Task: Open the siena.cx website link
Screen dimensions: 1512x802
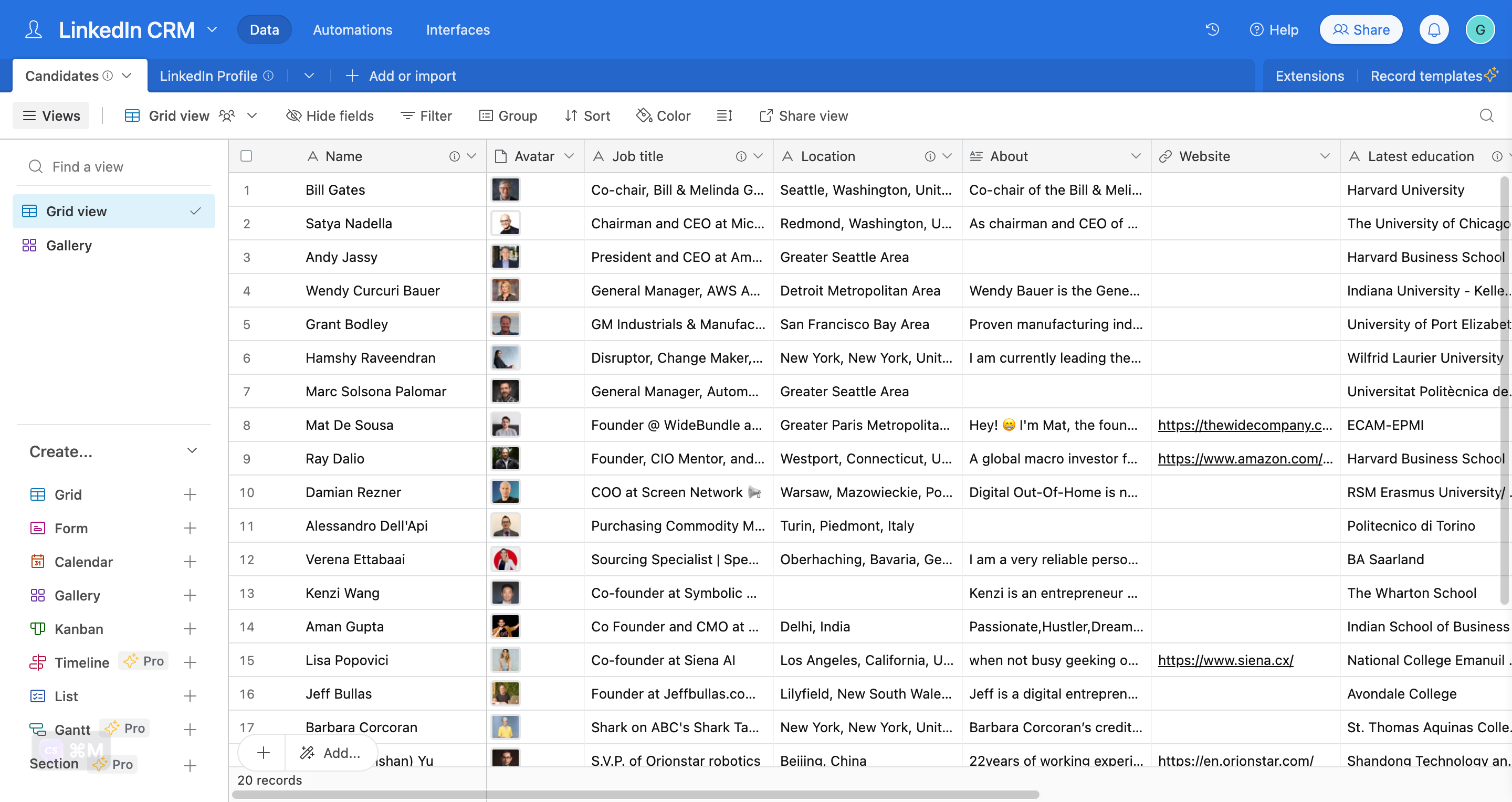Action: (x=1225, y=660)
